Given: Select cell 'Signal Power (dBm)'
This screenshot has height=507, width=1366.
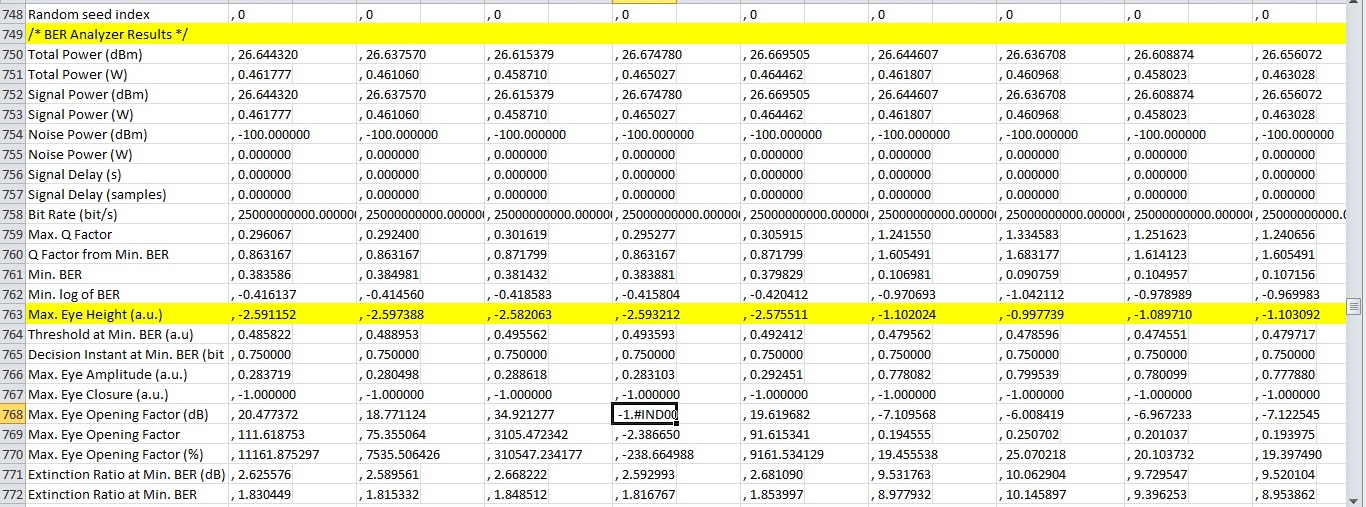Looking at the screenshot, I should 128,95.
